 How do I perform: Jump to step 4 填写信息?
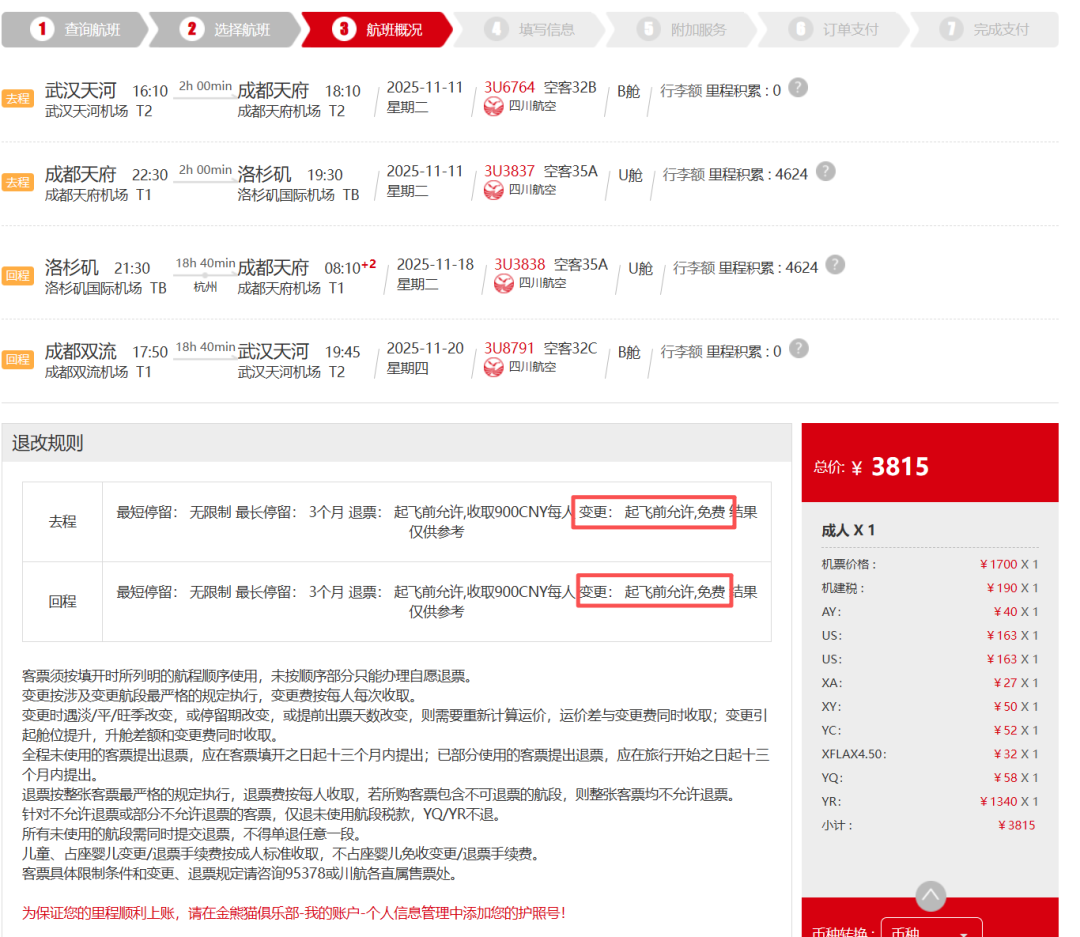point(530,30)
